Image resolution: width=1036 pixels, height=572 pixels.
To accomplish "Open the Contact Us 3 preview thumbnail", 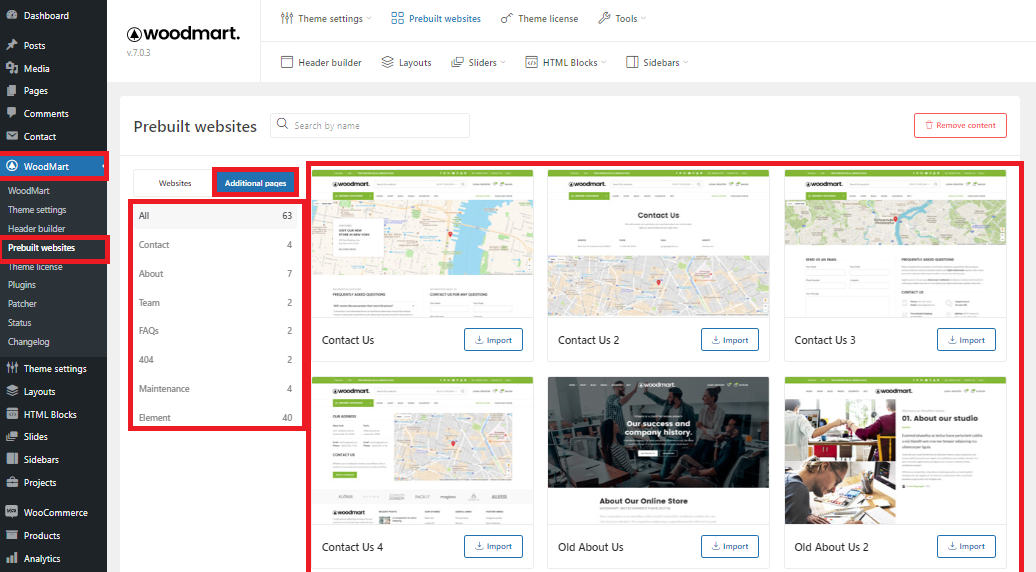I will point(895,243).
